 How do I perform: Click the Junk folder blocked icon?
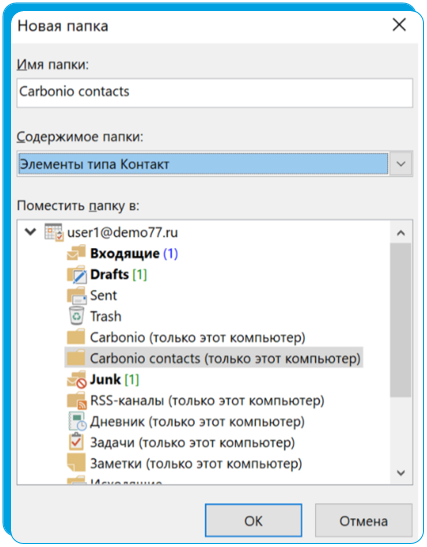pos(76,380)
